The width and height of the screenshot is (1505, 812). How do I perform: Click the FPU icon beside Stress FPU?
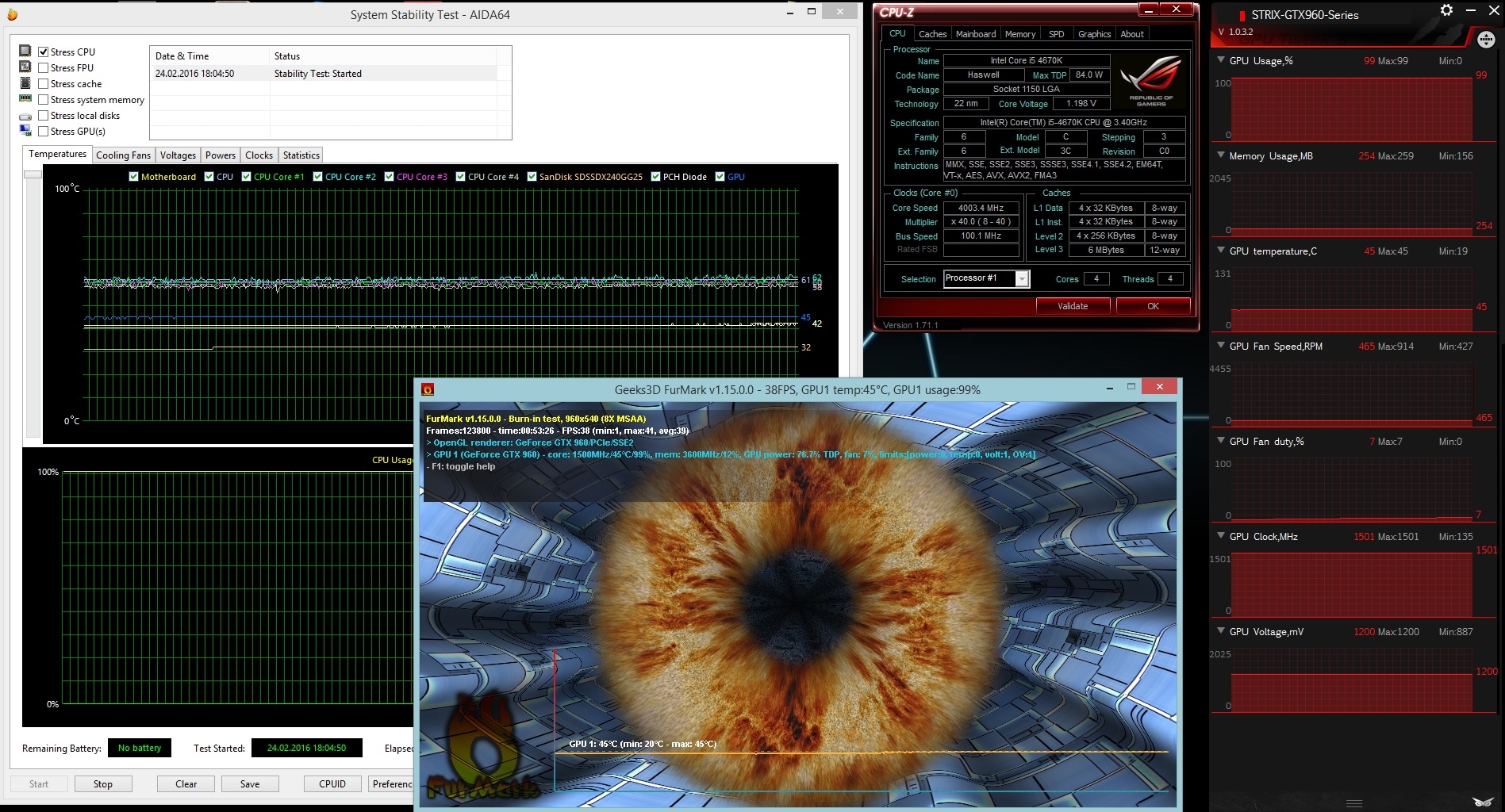click(25, 67)
